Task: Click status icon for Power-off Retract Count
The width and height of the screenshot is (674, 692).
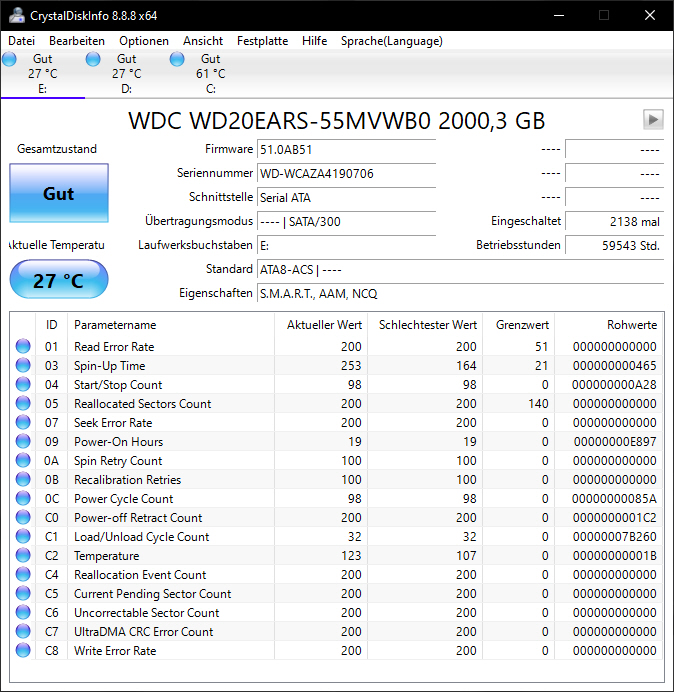Action: (23, 517)
